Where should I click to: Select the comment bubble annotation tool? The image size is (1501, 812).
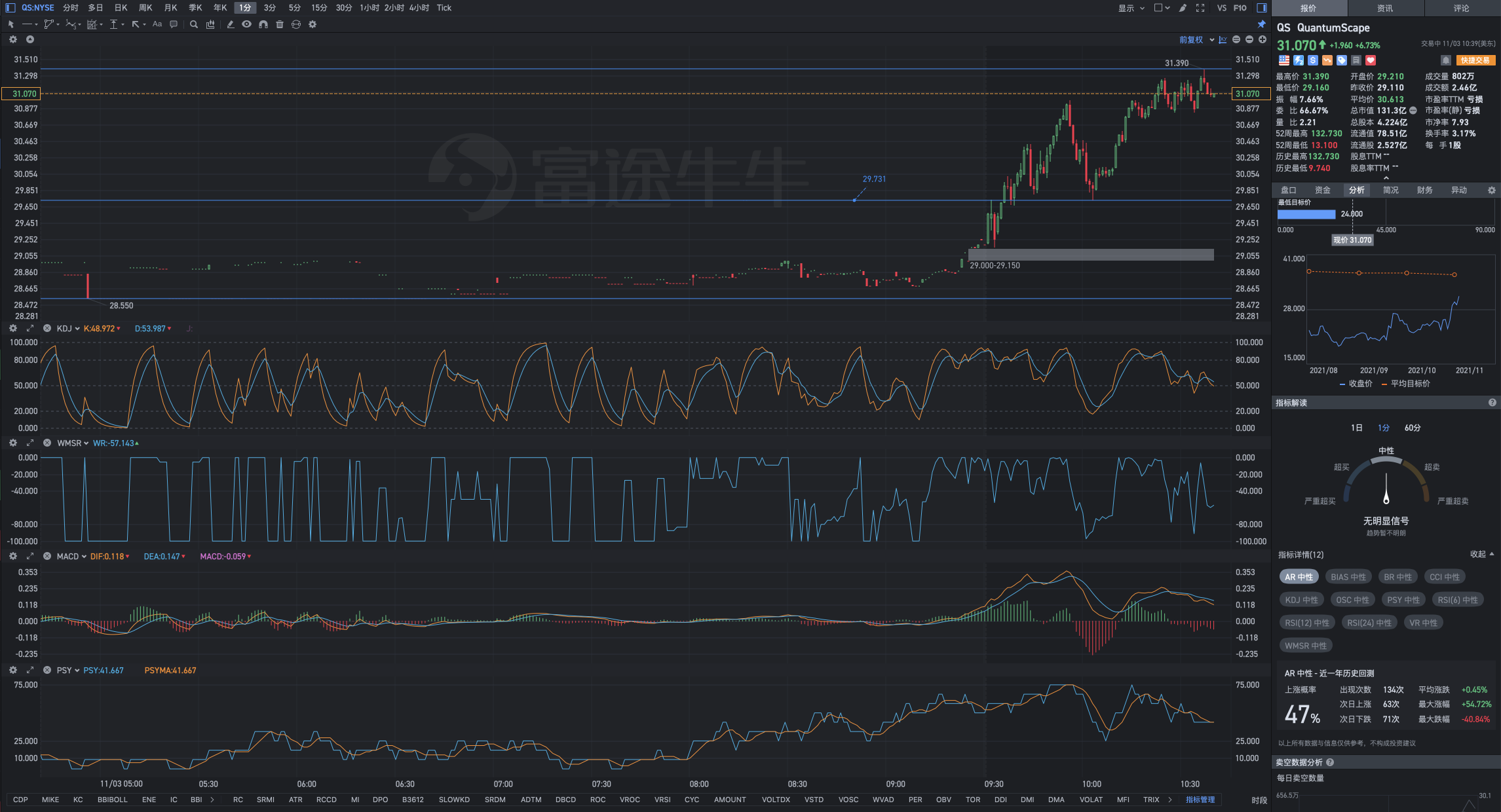(x=174, y=24)
